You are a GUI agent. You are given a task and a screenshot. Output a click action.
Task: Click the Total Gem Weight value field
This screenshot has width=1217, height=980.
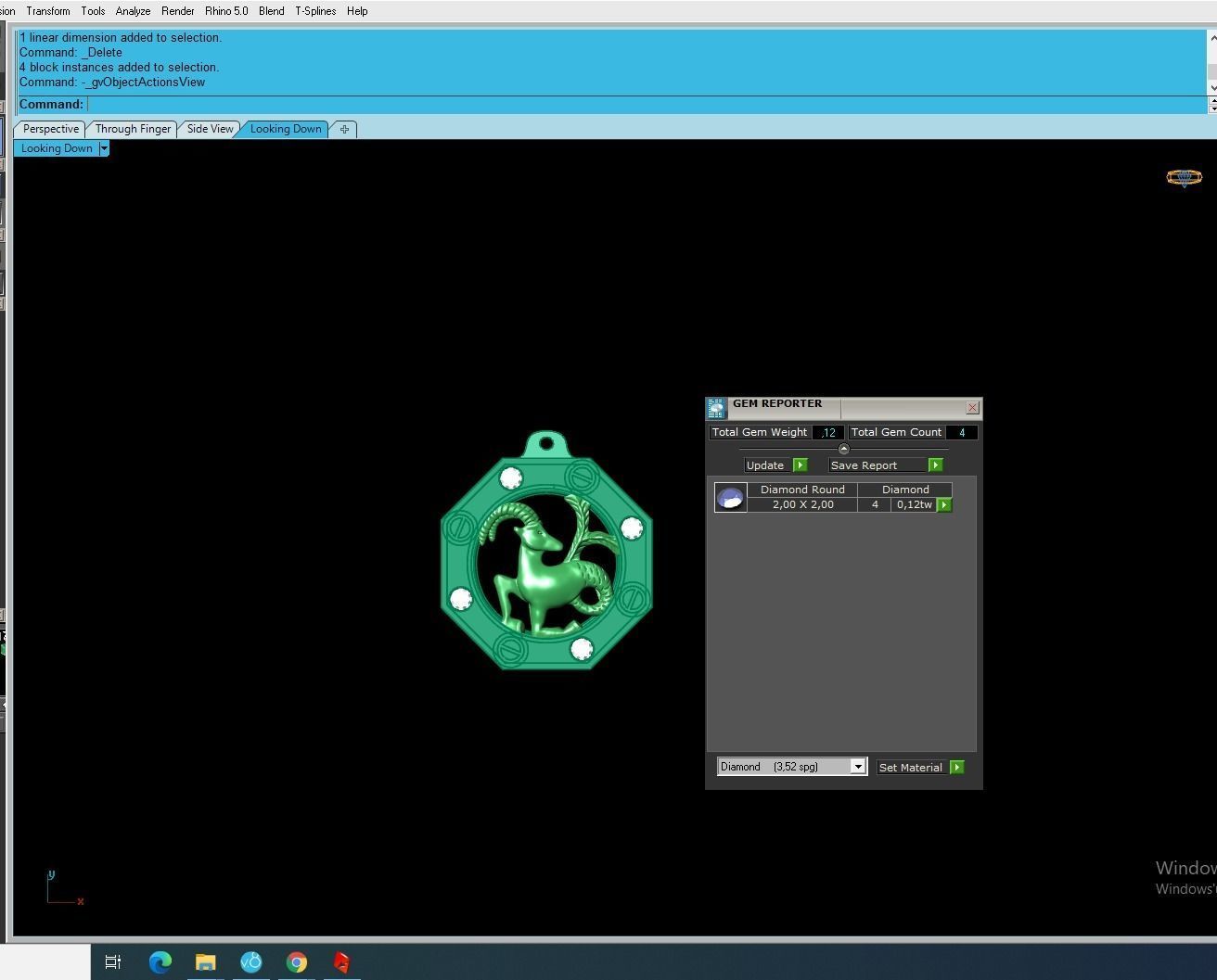828,432
